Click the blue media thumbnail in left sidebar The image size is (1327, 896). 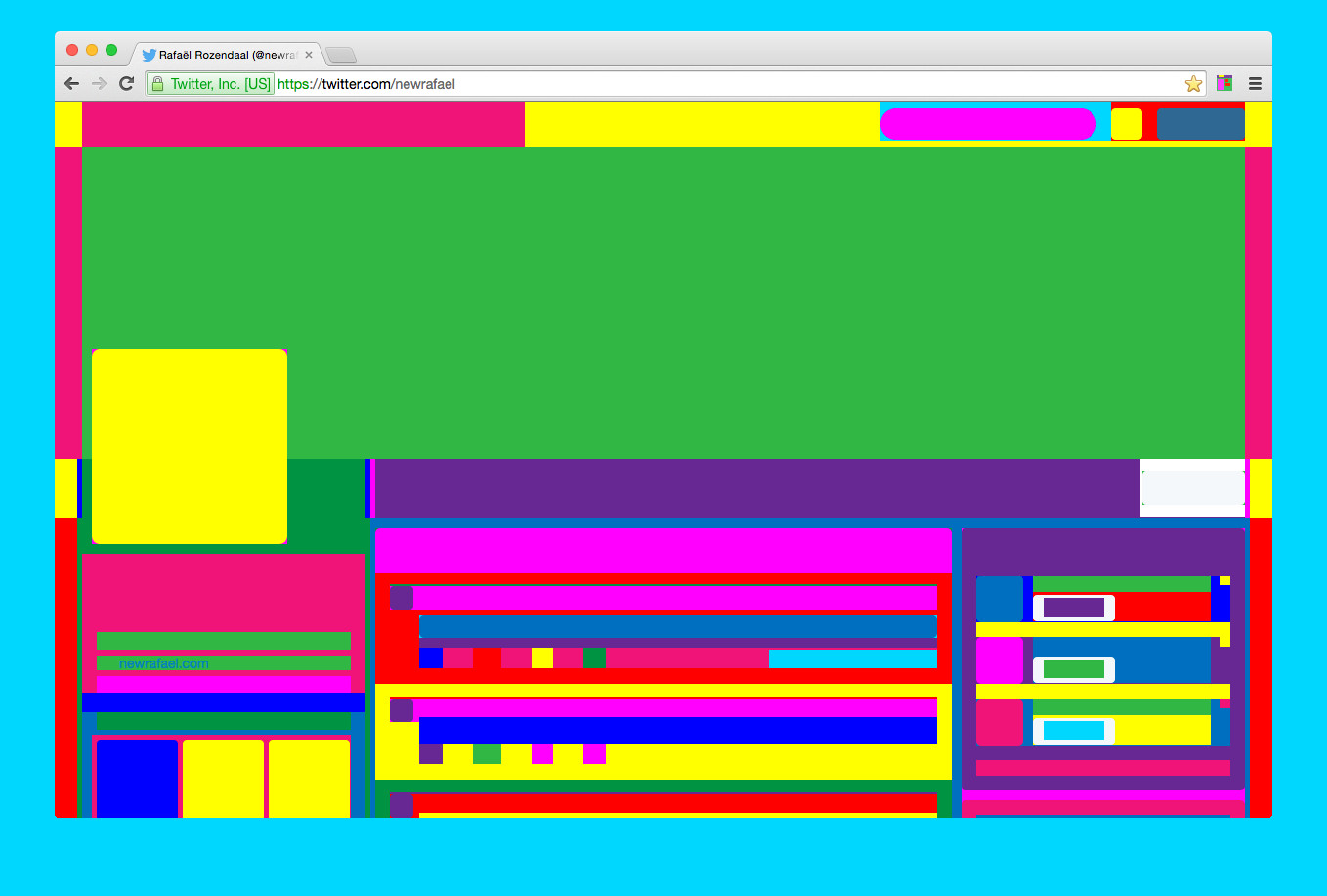(137, 778)
